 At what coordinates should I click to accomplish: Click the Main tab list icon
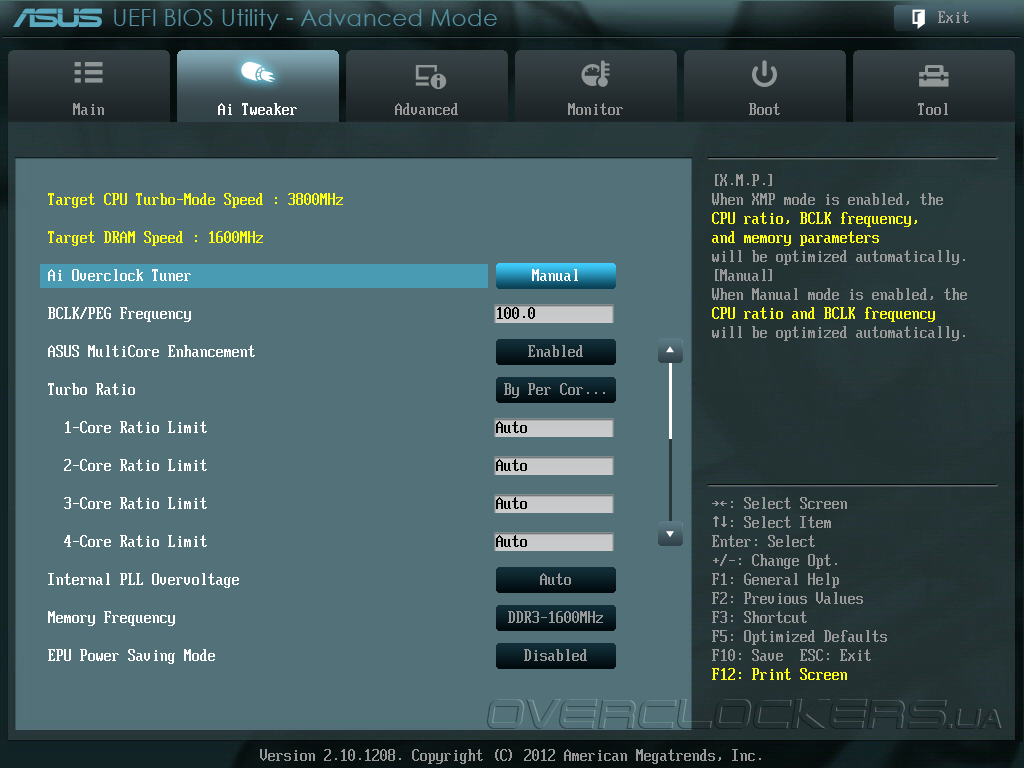[x=88, y=72]
